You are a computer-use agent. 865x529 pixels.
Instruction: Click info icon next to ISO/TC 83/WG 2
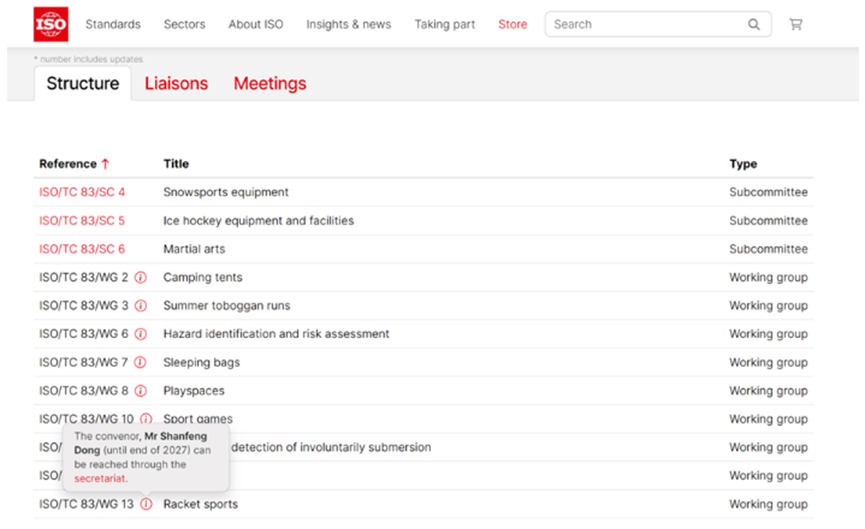pyautogui.click(x=141, y=278)
